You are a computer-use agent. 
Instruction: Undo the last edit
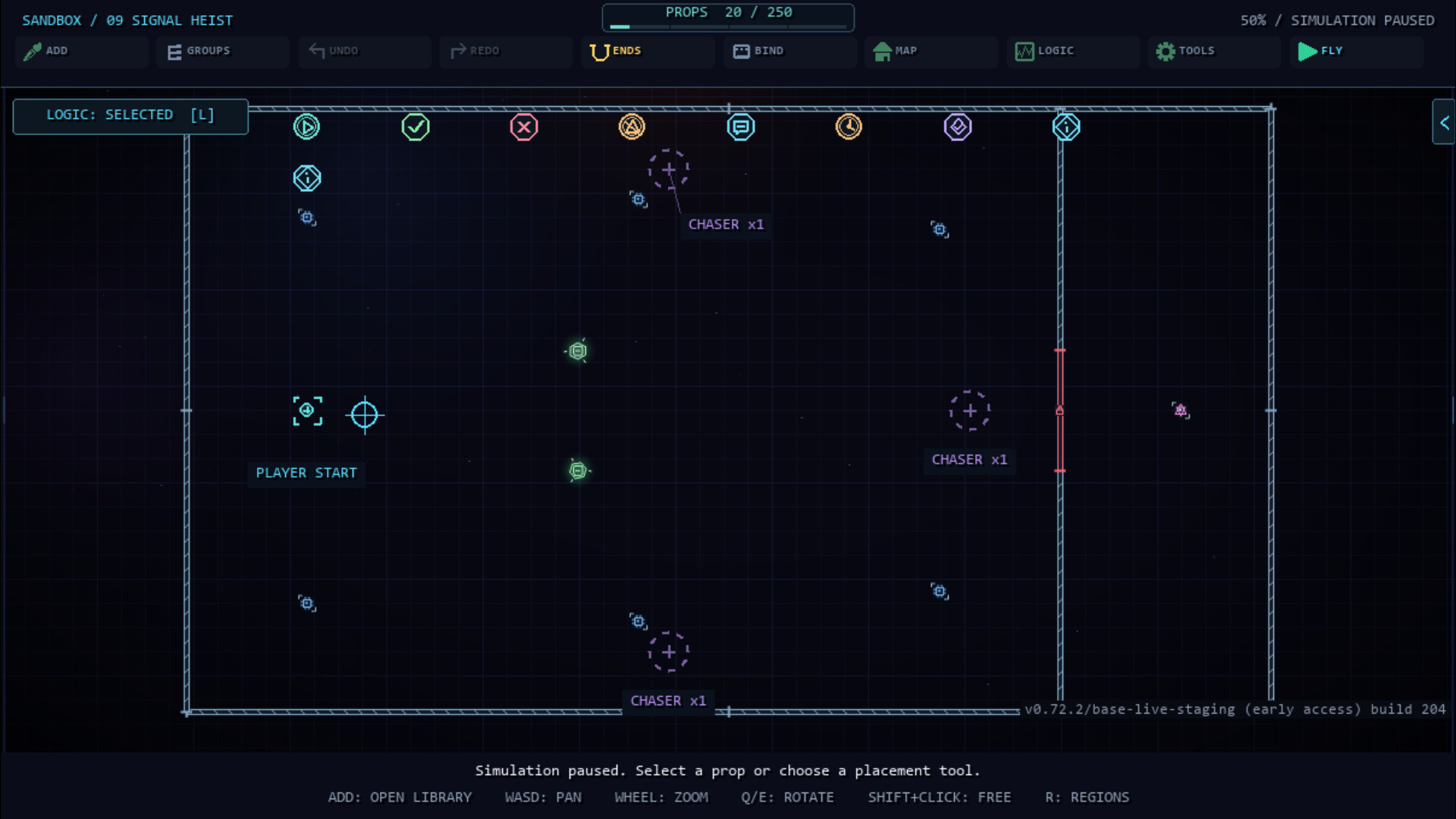point(365,51)
